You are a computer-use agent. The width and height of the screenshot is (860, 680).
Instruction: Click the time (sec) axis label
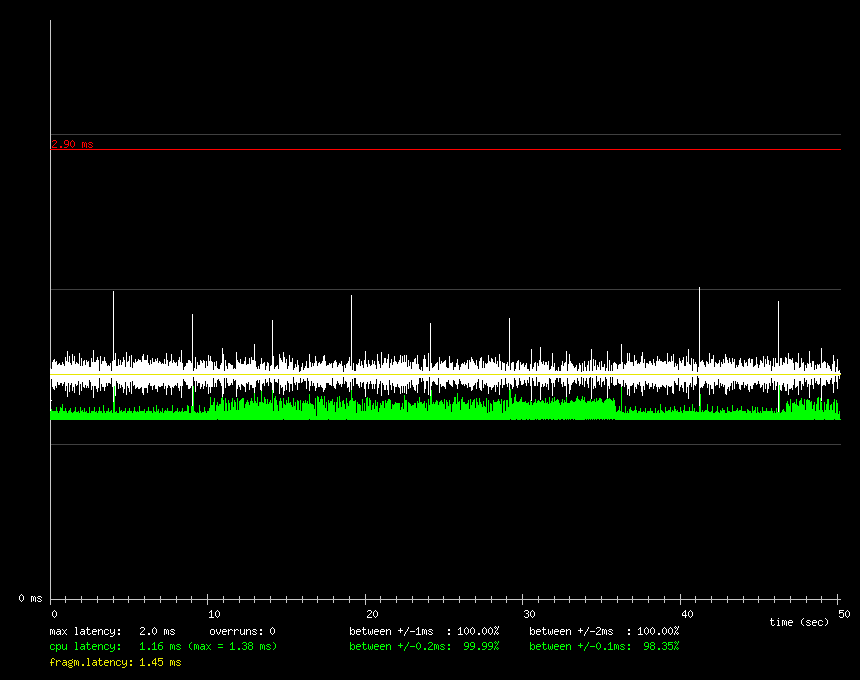[799, 622]
